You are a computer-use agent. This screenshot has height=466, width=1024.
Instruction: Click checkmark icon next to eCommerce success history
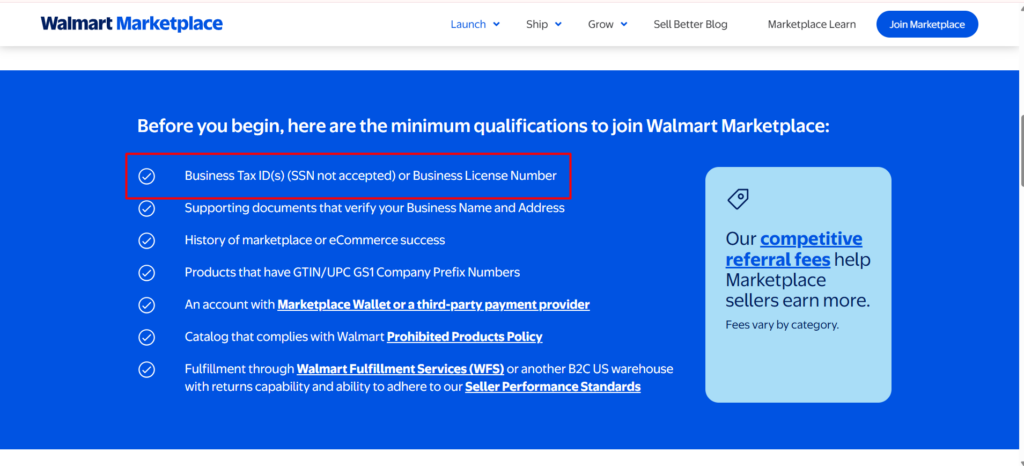point(147,240)
